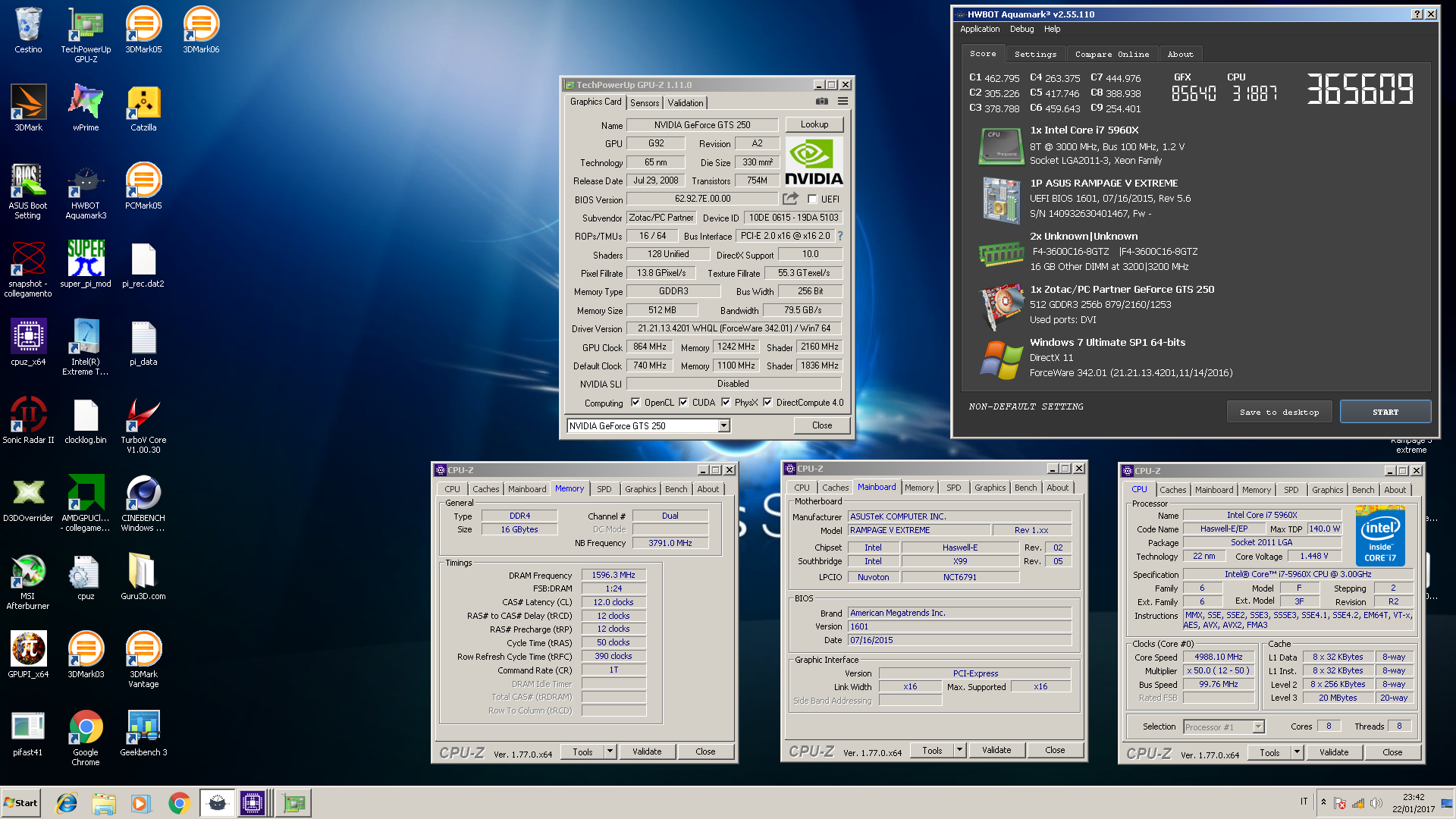Open Intel Extreme Tuning shortcut
This screenshot has width=1456, height=819.
pyautogui.click(x=86, y=347)
